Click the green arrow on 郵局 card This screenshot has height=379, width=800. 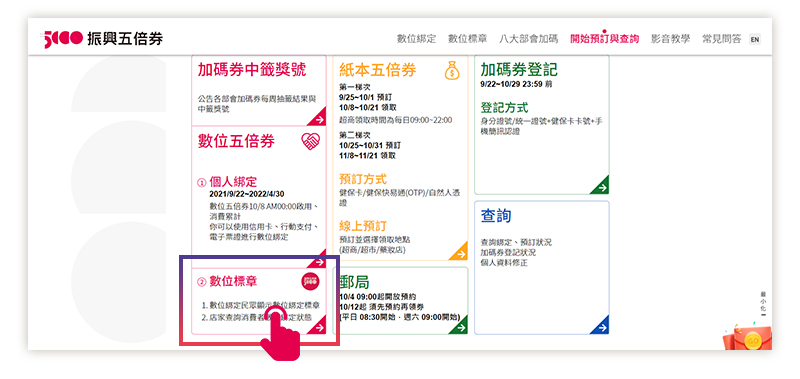(460, 326)
